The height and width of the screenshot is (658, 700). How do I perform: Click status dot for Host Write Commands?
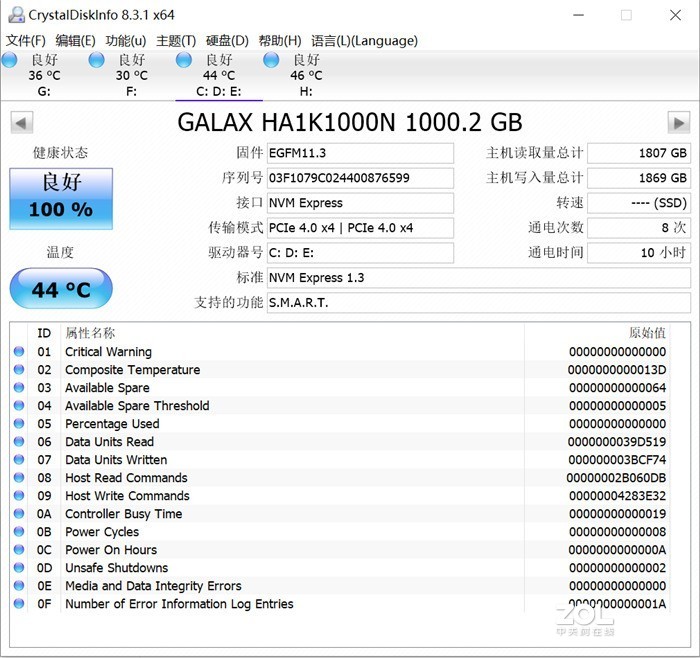tap(19, 495)
